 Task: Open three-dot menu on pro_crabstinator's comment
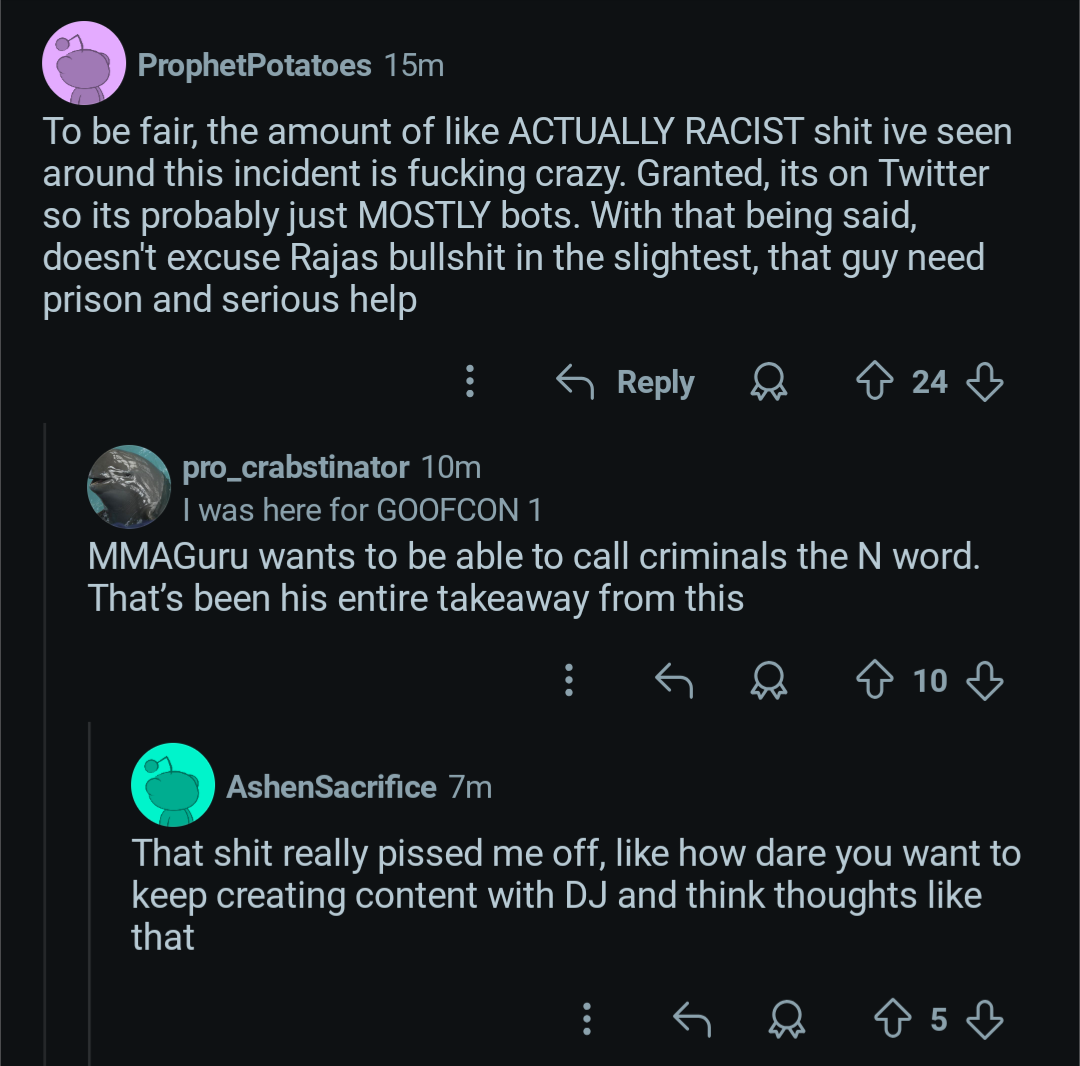coord(568,681)
